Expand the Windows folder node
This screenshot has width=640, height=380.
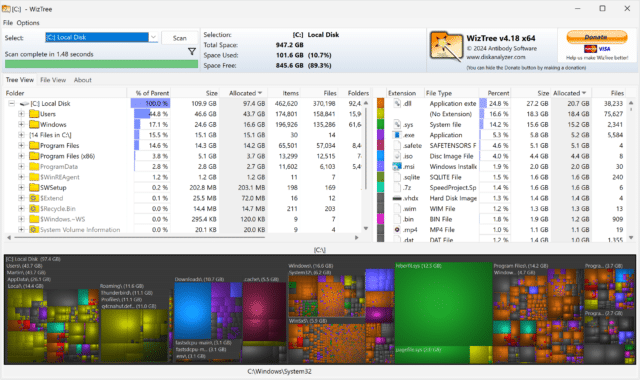tap(21, 124)
